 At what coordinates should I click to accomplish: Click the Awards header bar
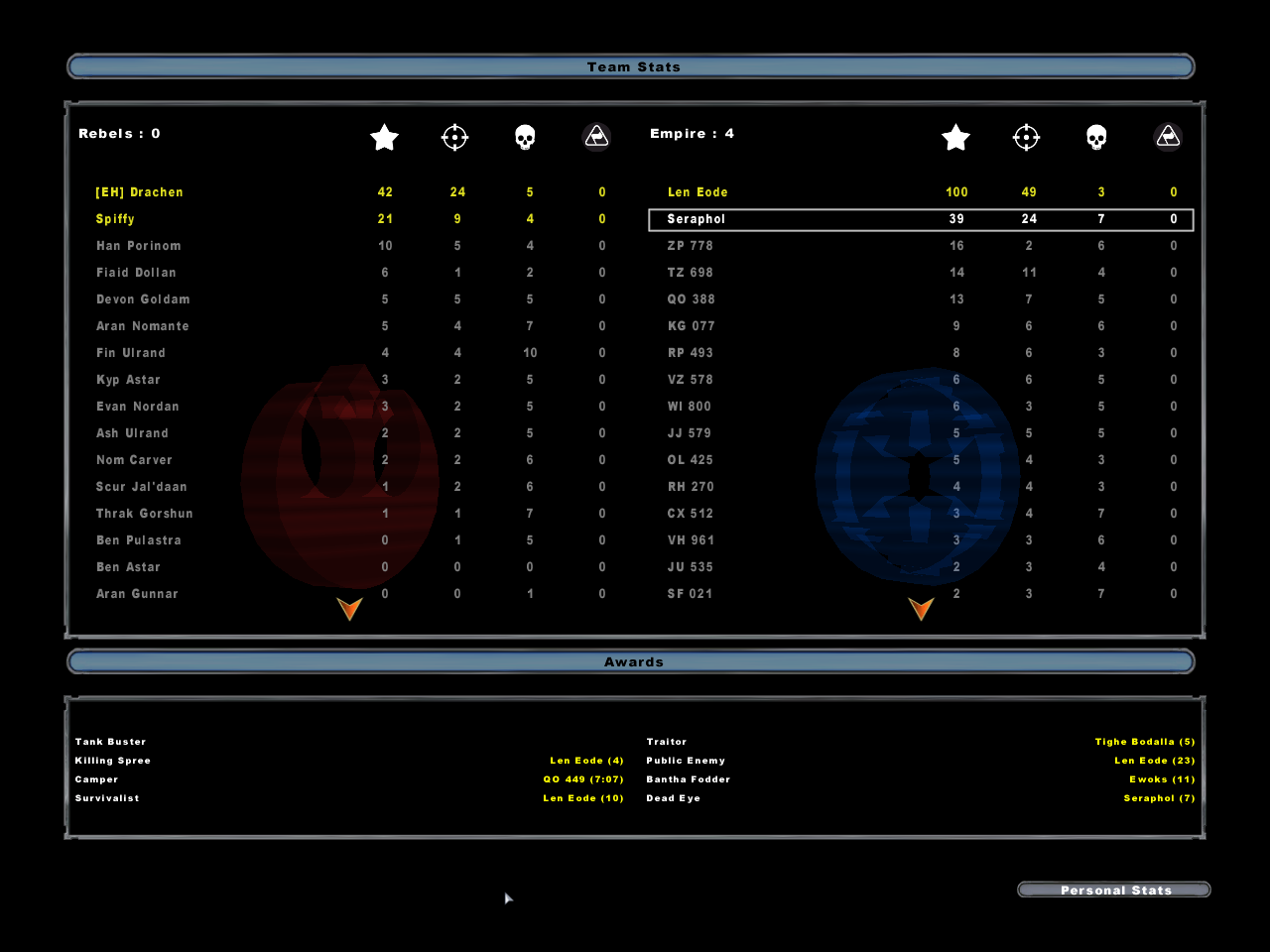[631, 661]
